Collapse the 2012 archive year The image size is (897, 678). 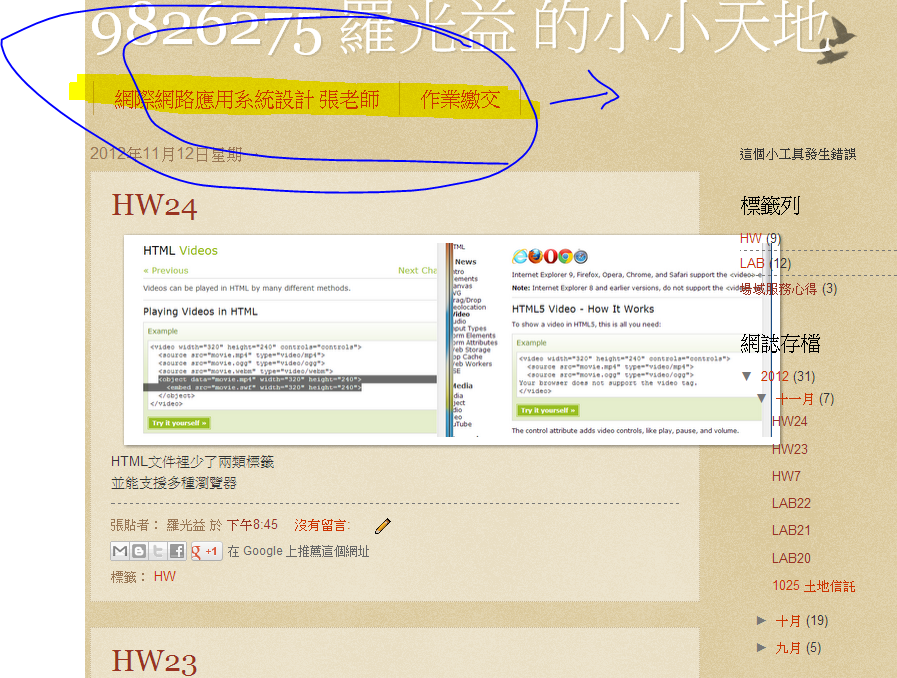click(x=747, y=376)
